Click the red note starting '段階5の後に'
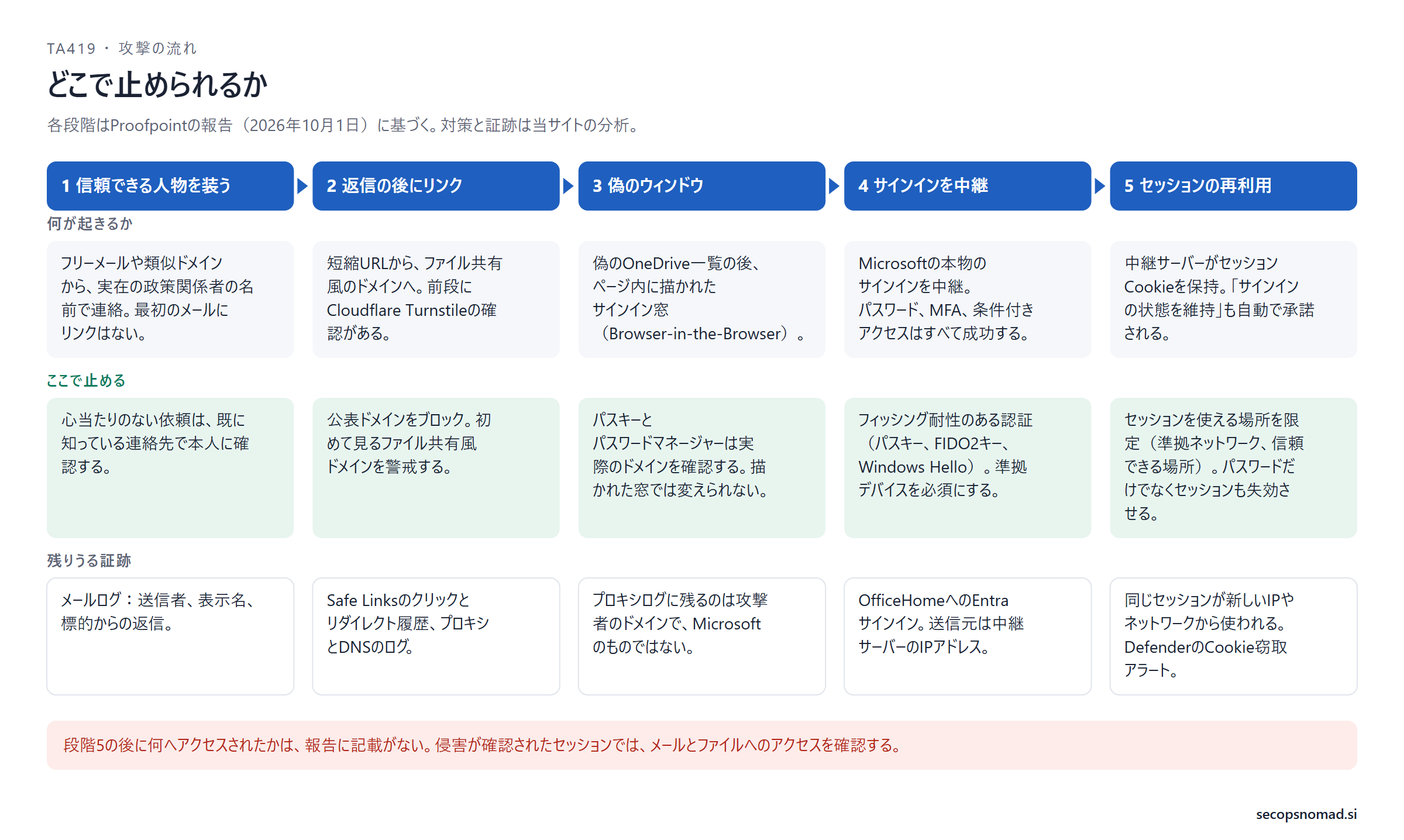Screen dimensions: 1404x840 tap(701, 745)
